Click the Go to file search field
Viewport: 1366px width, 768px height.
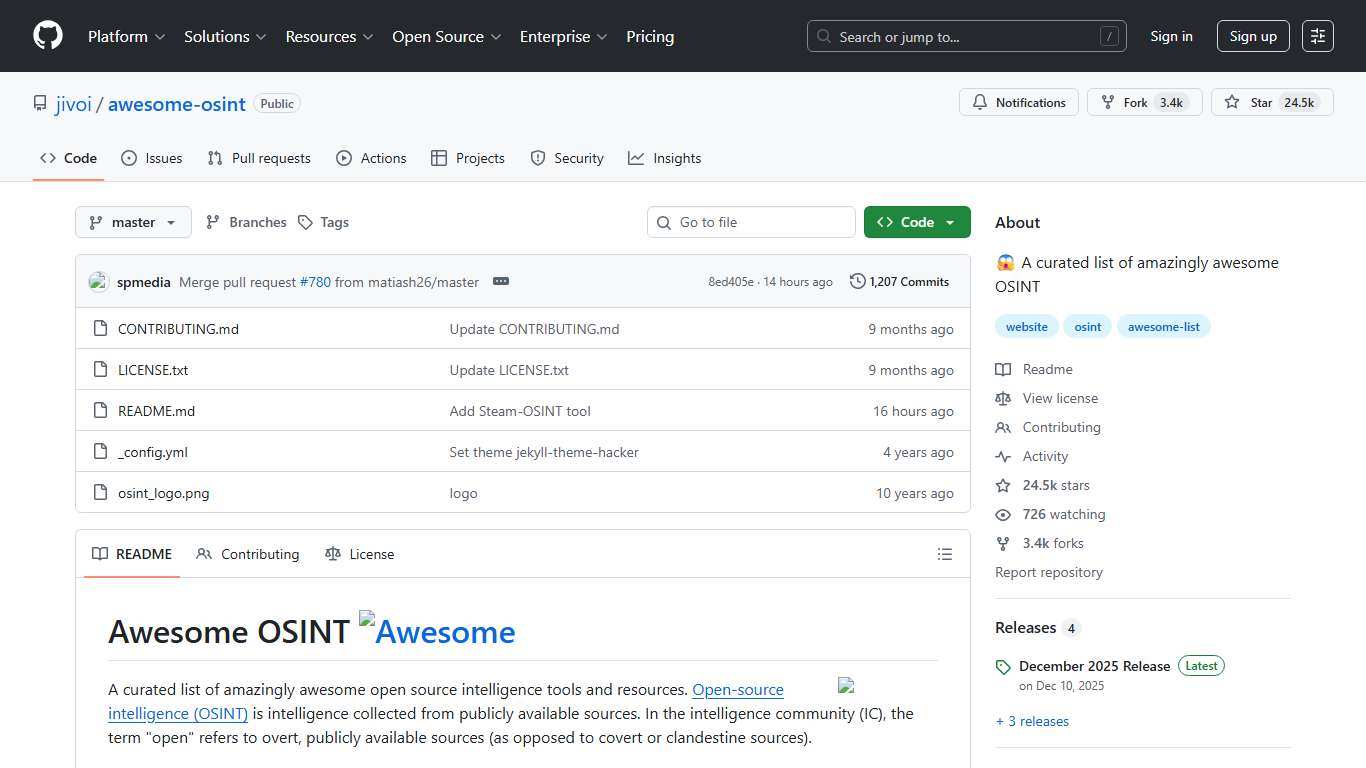coord(751,221)
